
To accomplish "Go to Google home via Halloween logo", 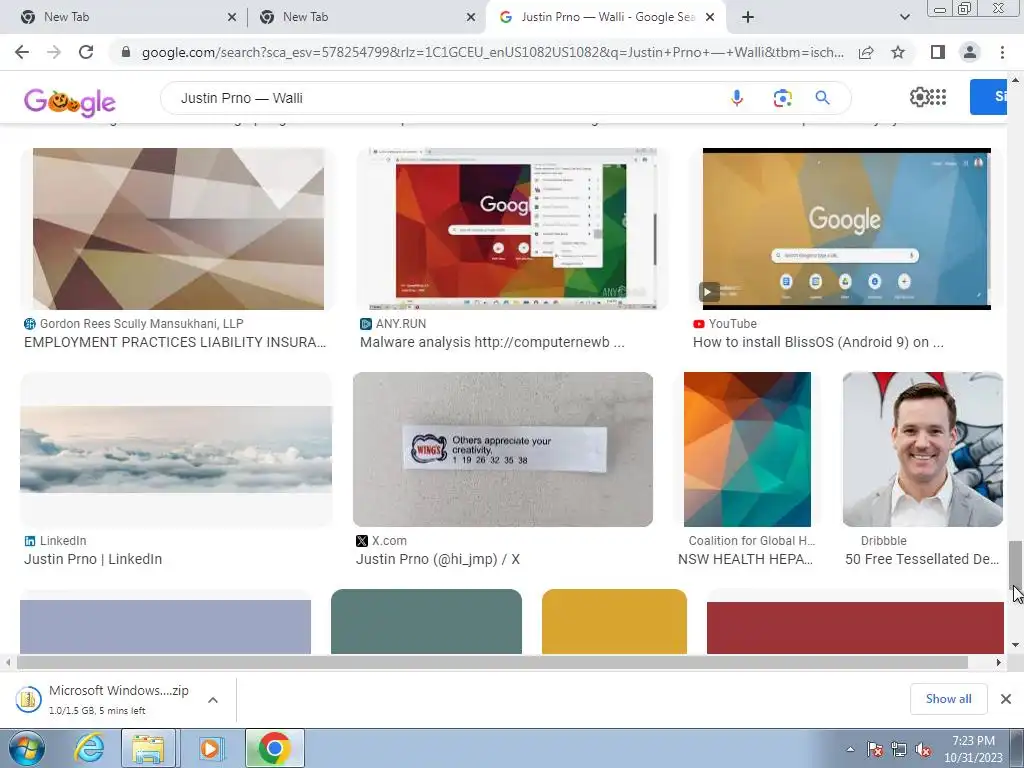I will pyautogui.click(x=70, y=103).
